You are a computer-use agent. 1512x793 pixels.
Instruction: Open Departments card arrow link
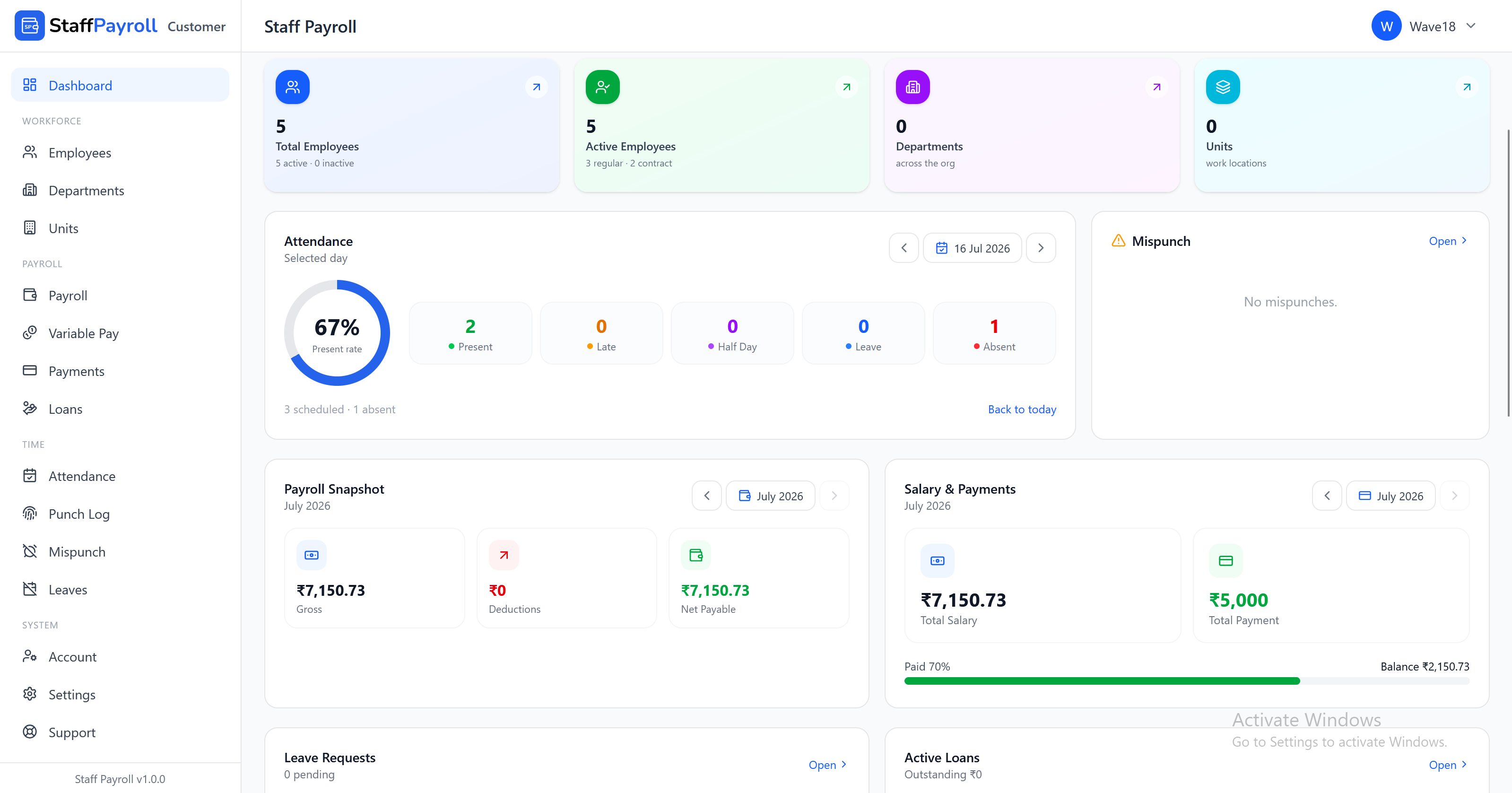click(1156, 87)
